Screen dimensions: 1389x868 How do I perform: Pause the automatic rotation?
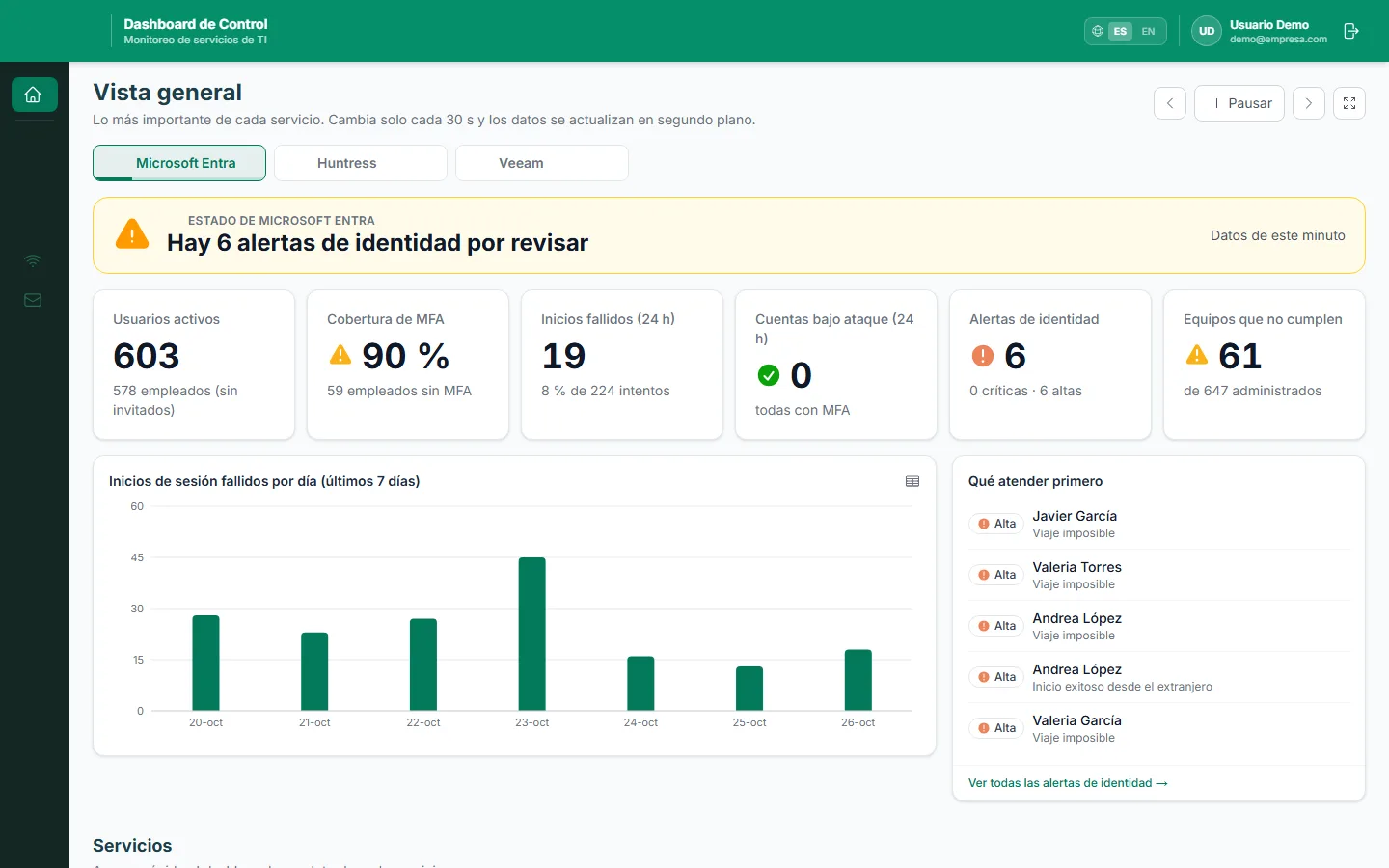[x=1239, y=103]
